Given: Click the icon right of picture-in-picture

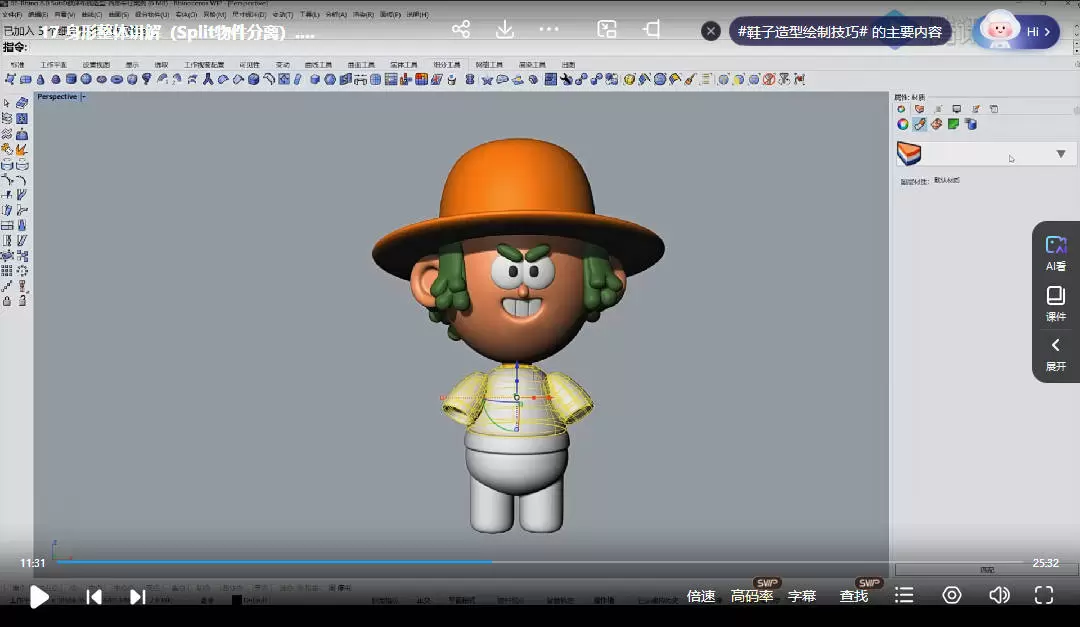Looking at the screenshot, I should coord(651,30).
